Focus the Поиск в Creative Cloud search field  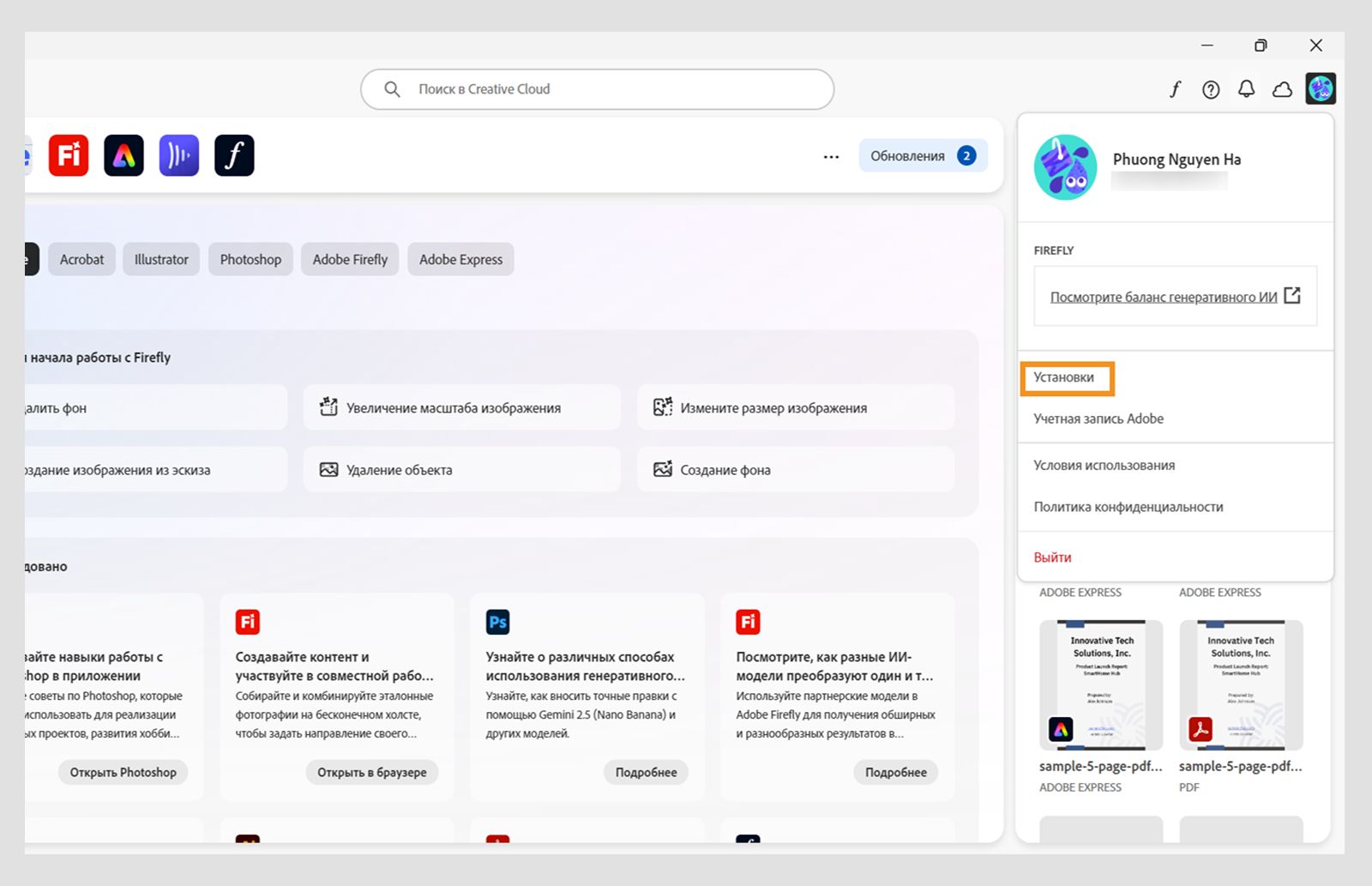pyautogui.click(x=598, y=89)
